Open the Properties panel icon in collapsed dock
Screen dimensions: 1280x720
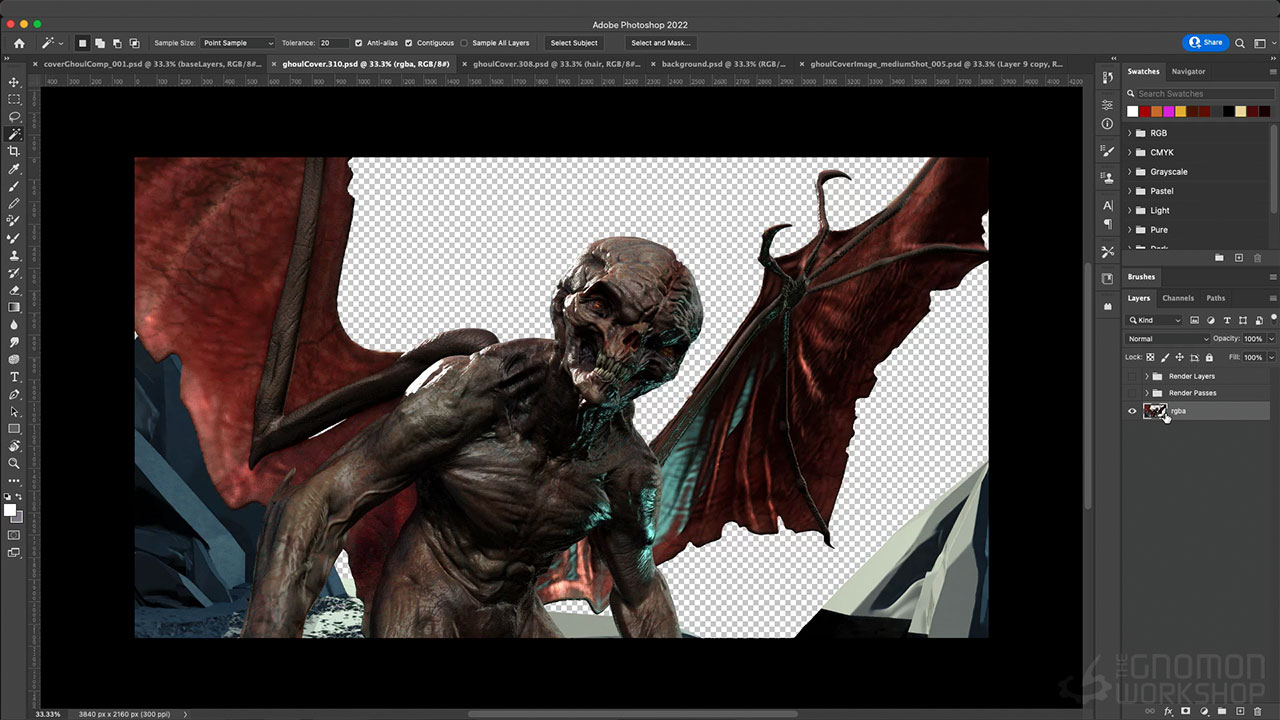click(x=1107, y=104)
